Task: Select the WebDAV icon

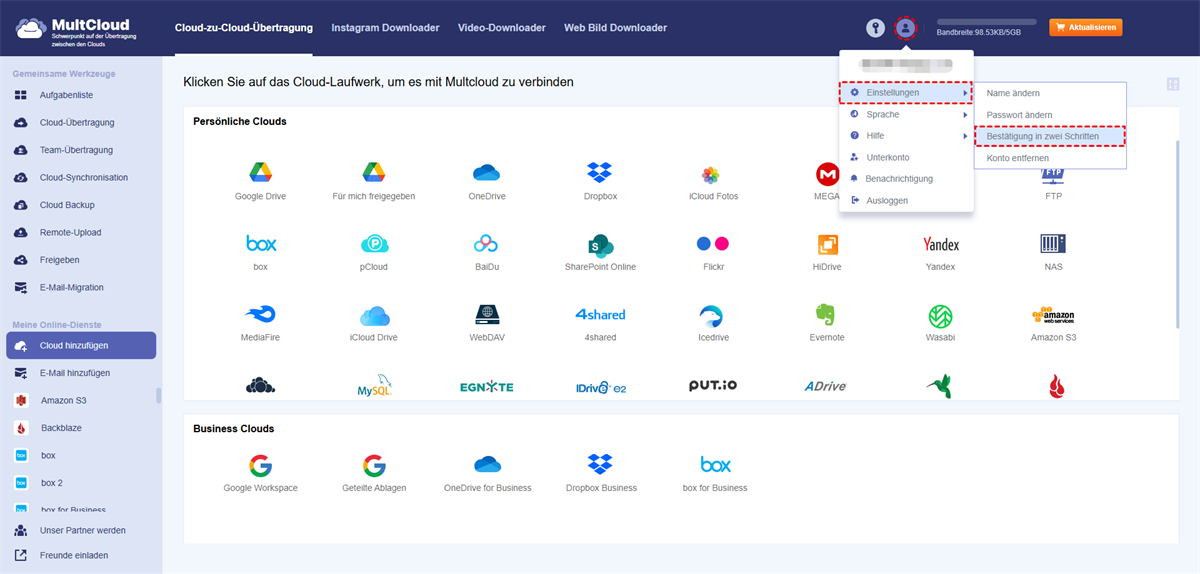Action: (487, 315)
